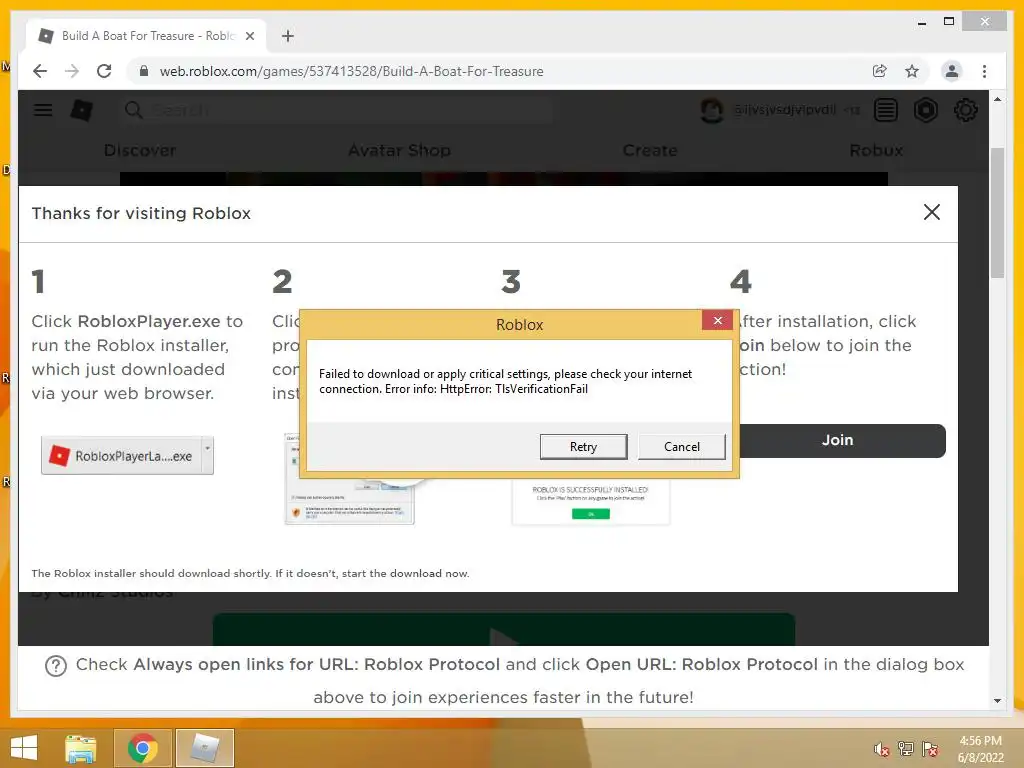Click scrollbar up arrow in browser
The image size is (1024, 768).
coord(997,99)
